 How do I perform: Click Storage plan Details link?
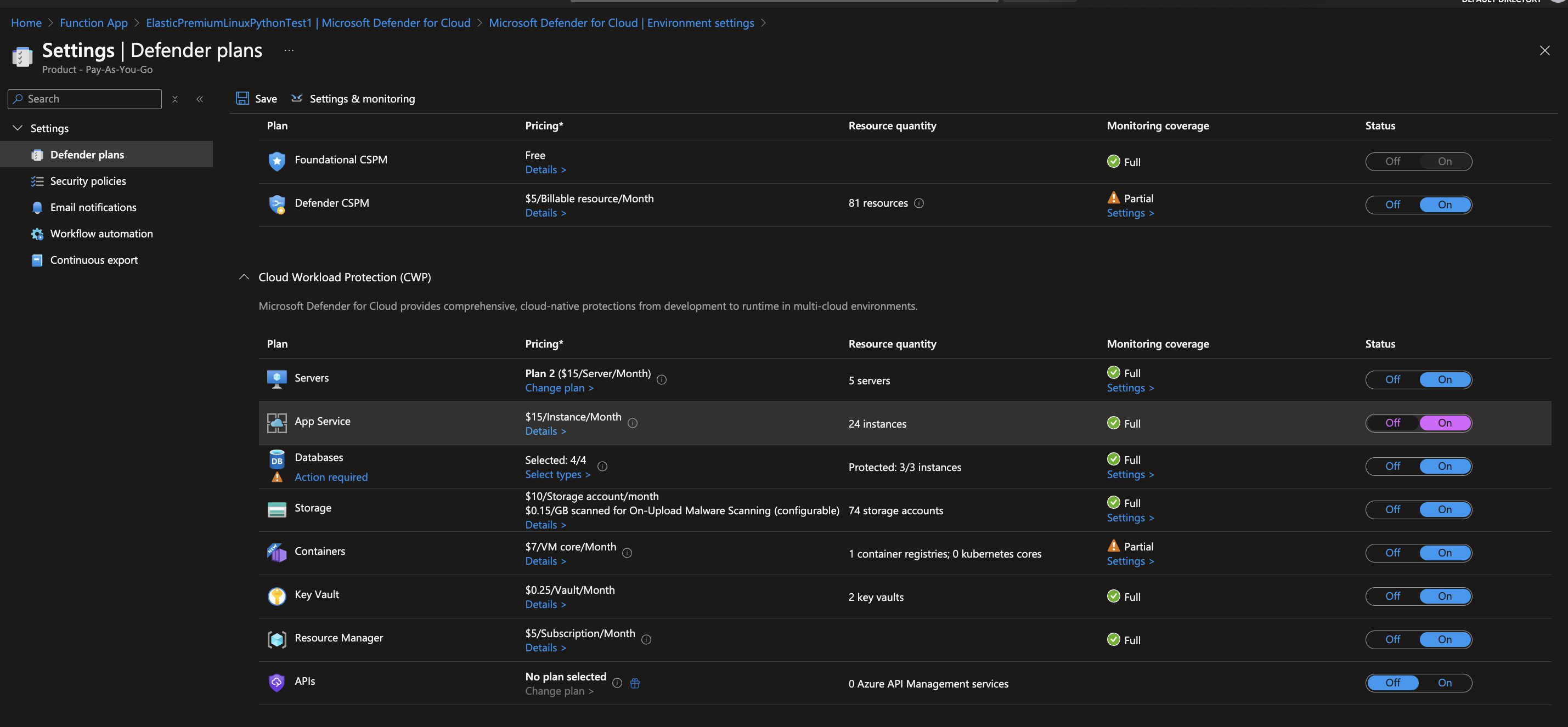(545, 524)
